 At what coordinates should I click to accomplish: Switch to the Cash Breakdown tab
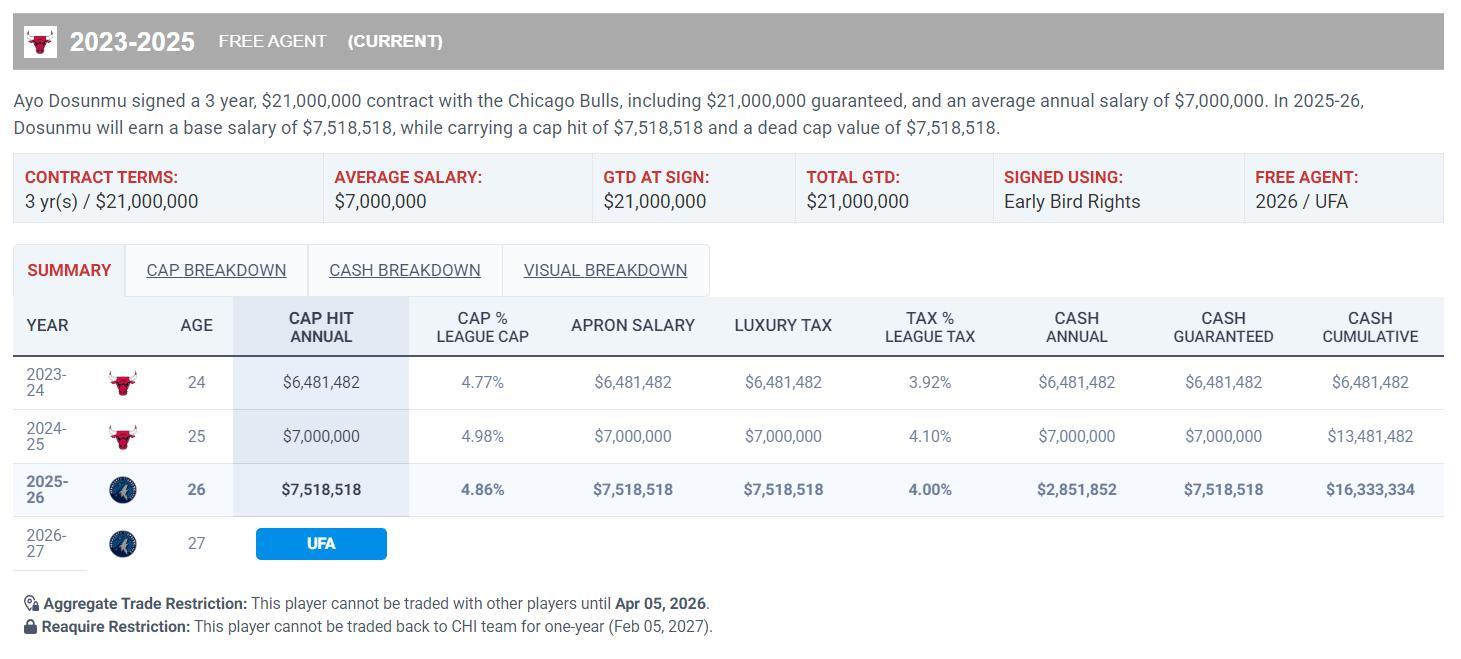click(x=404, y=271)
